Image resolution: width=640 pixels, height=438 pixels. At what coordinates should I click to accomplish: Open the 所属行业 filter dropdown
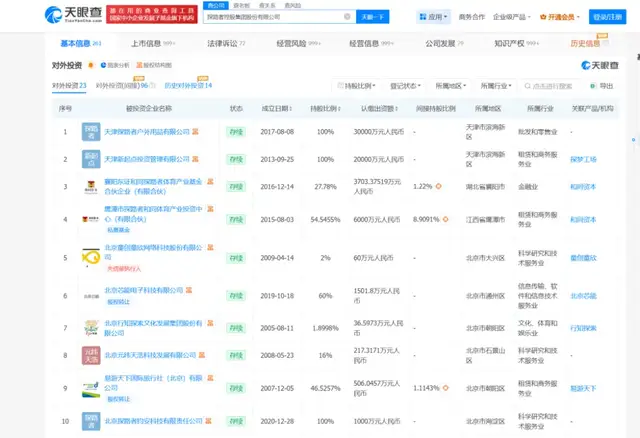(496, 86)
